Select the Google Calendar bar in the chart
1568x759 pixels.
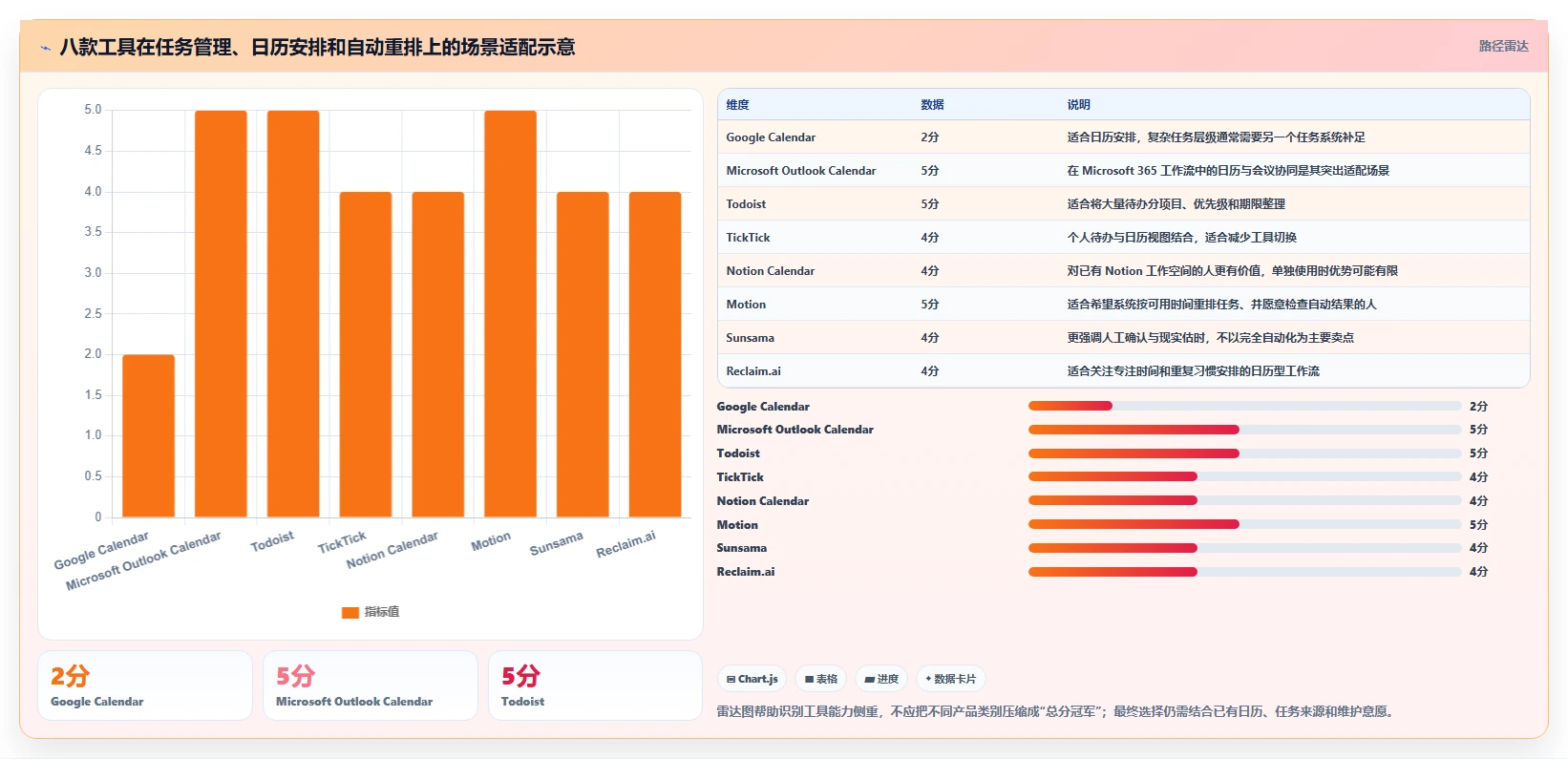coord(148,435)
